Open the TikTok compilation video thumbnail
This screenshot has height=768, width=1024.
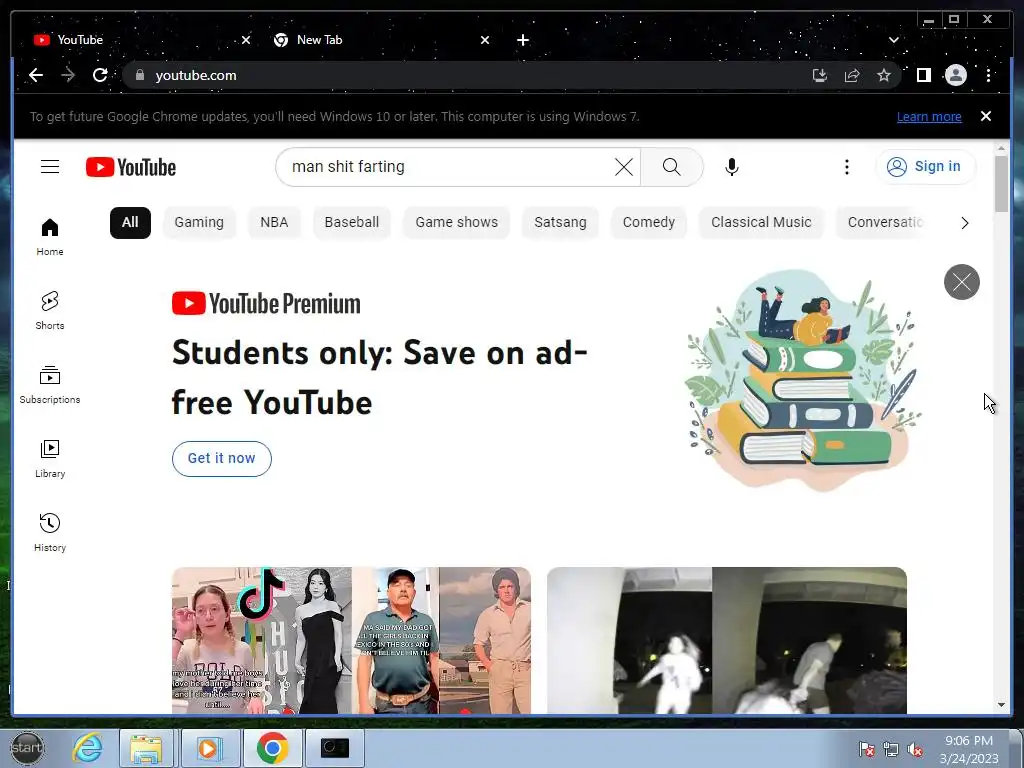coord(351,640)
